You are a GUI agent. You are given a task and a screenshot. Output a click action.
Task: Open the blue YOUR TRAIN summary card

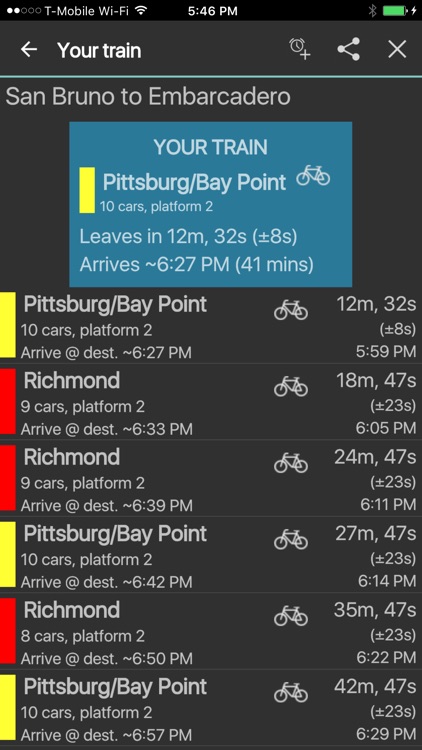[x=211, y=204]
